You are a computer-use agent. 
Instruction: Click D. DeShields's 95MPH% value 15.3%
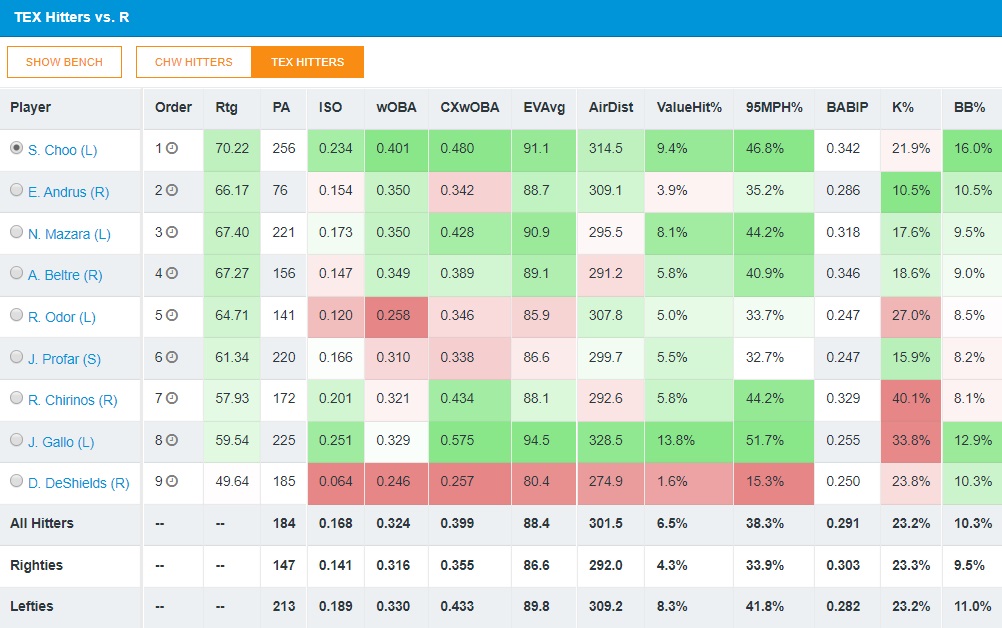coord(764,481)
